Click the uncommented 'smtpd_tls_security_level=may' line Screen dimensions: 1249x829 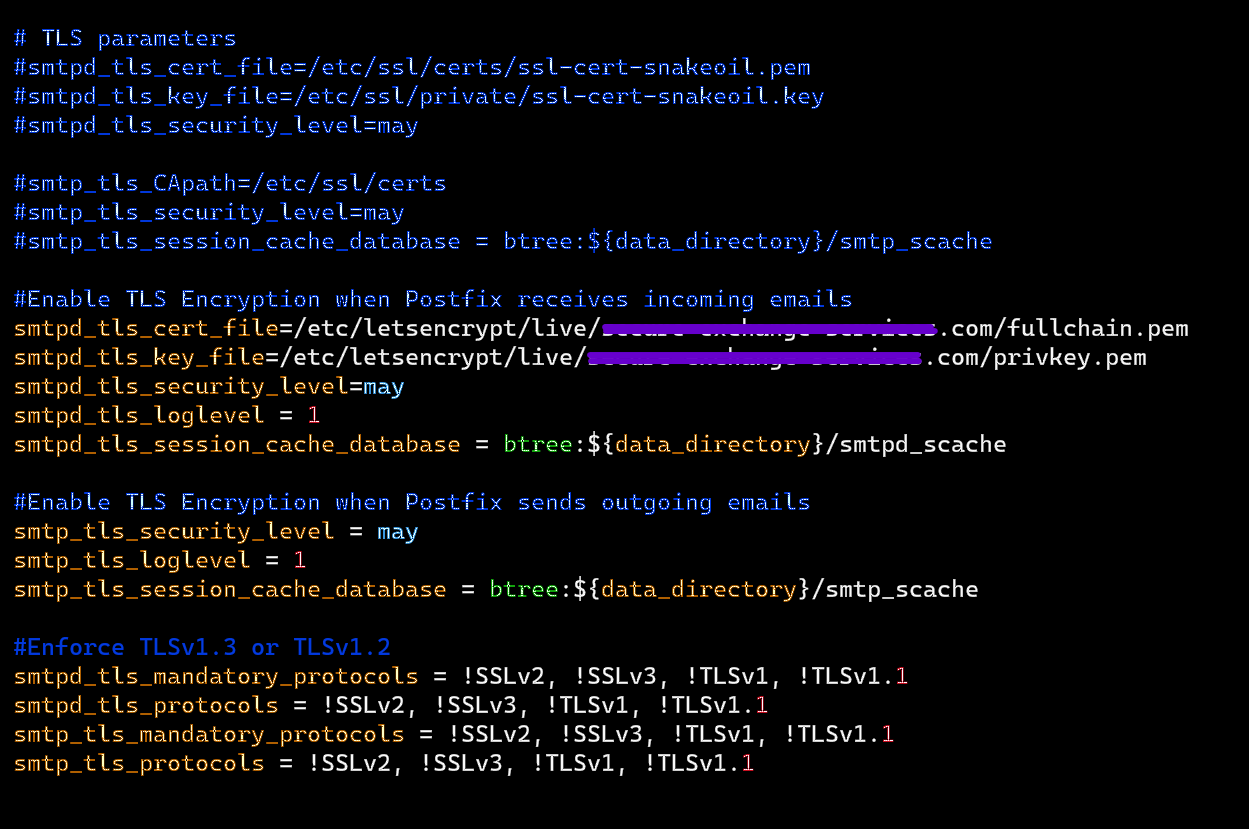pyautogui.click(x=209, y=387)
